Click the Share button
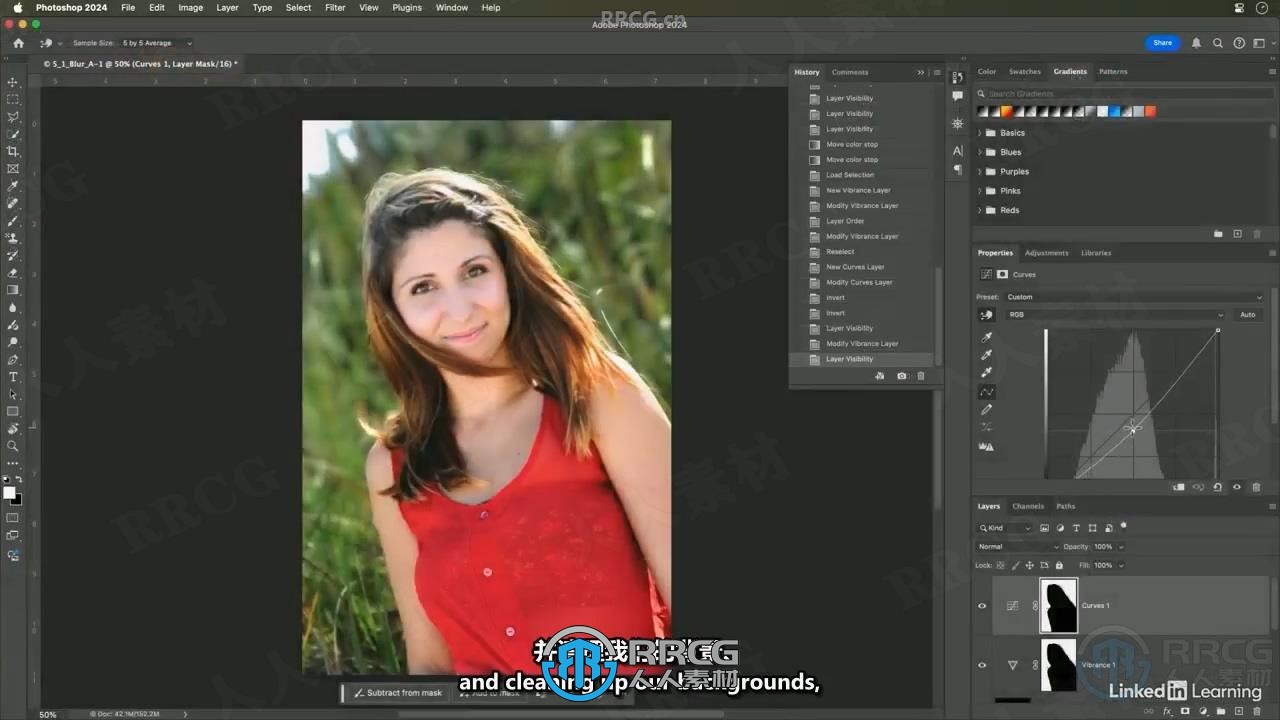 tap(1162, 43)
